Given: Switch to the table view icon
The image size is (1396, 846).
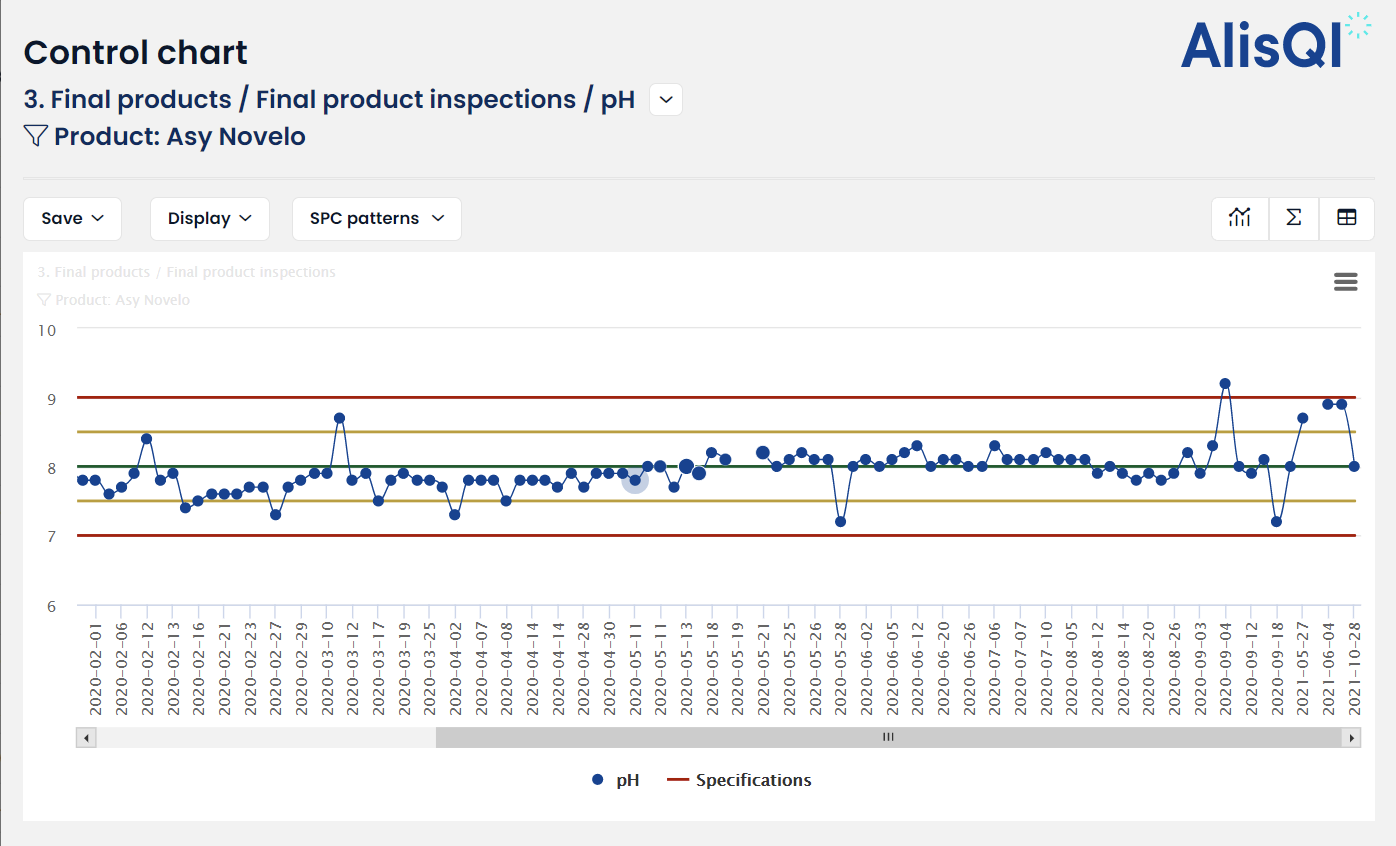Looking at the screenshot, I should pos(1346,218).
